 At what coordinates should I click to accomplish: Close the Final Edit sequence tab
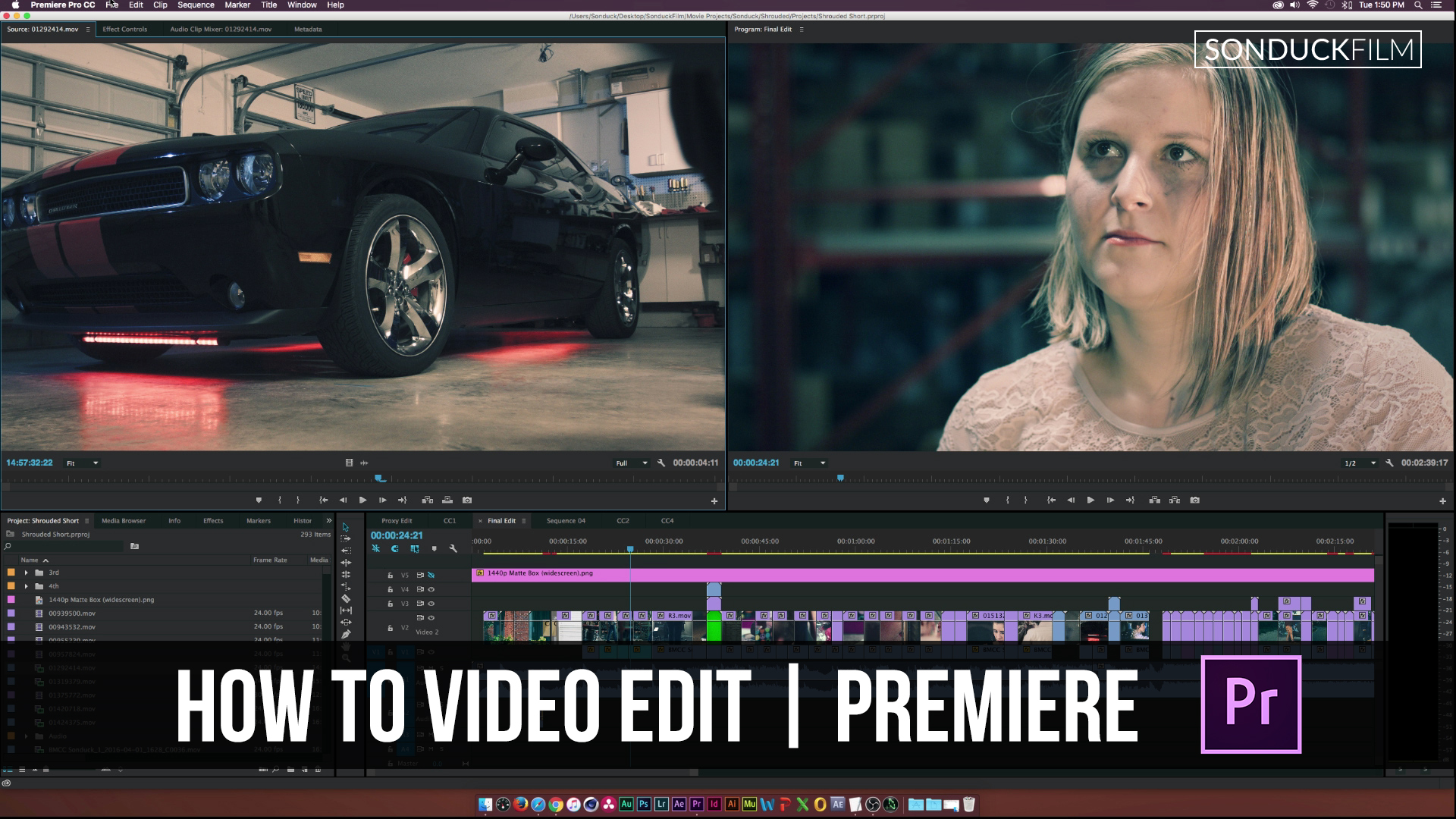[480, 521]
